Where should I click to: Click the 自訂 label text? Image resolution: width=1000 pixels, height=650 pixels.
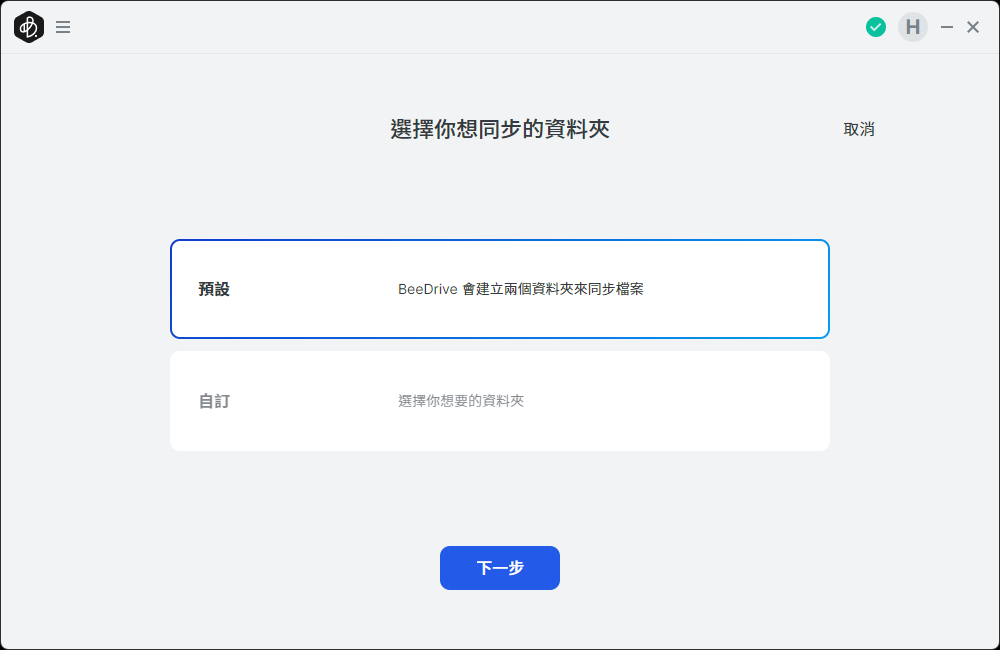click(x=214, y=401)
